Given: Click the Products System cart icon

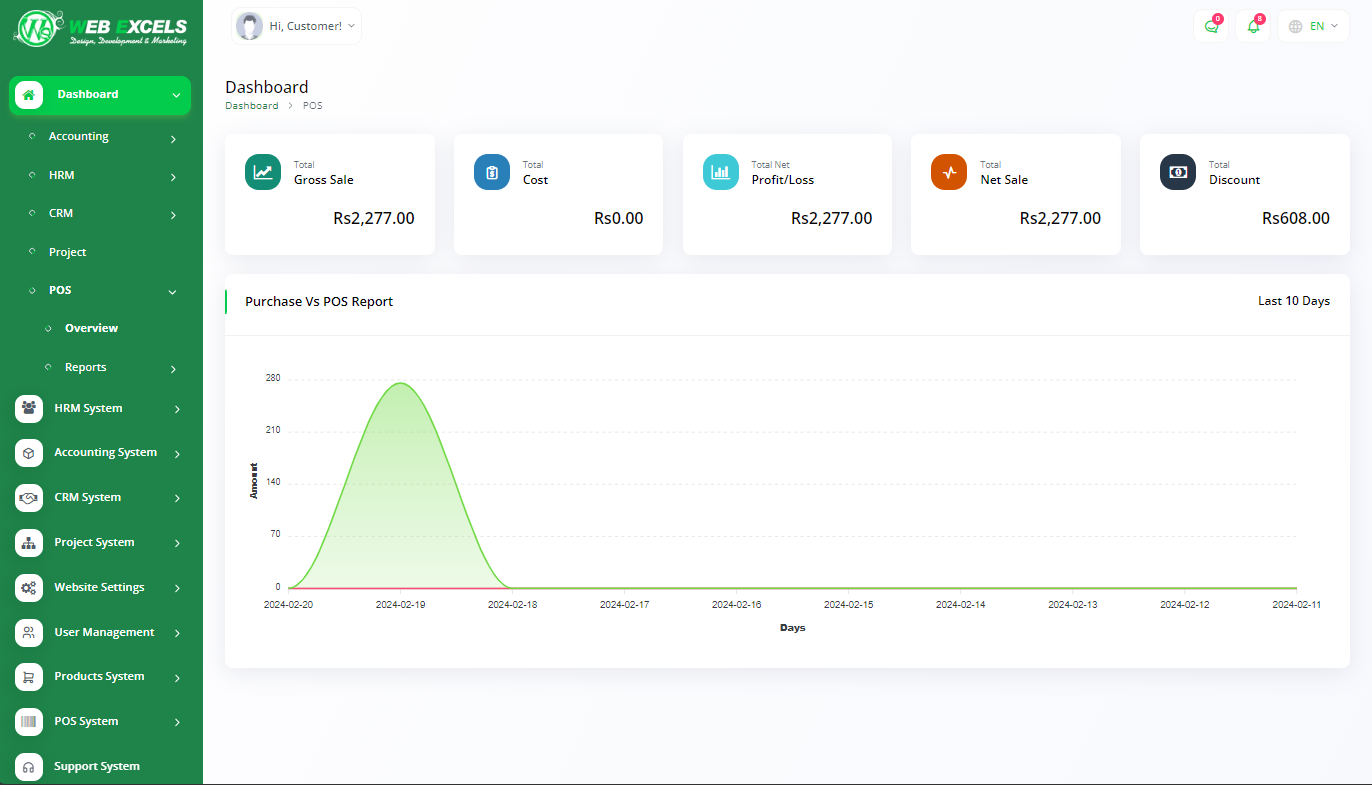Looking at the screenshot, I should click(x=29, y=677).
